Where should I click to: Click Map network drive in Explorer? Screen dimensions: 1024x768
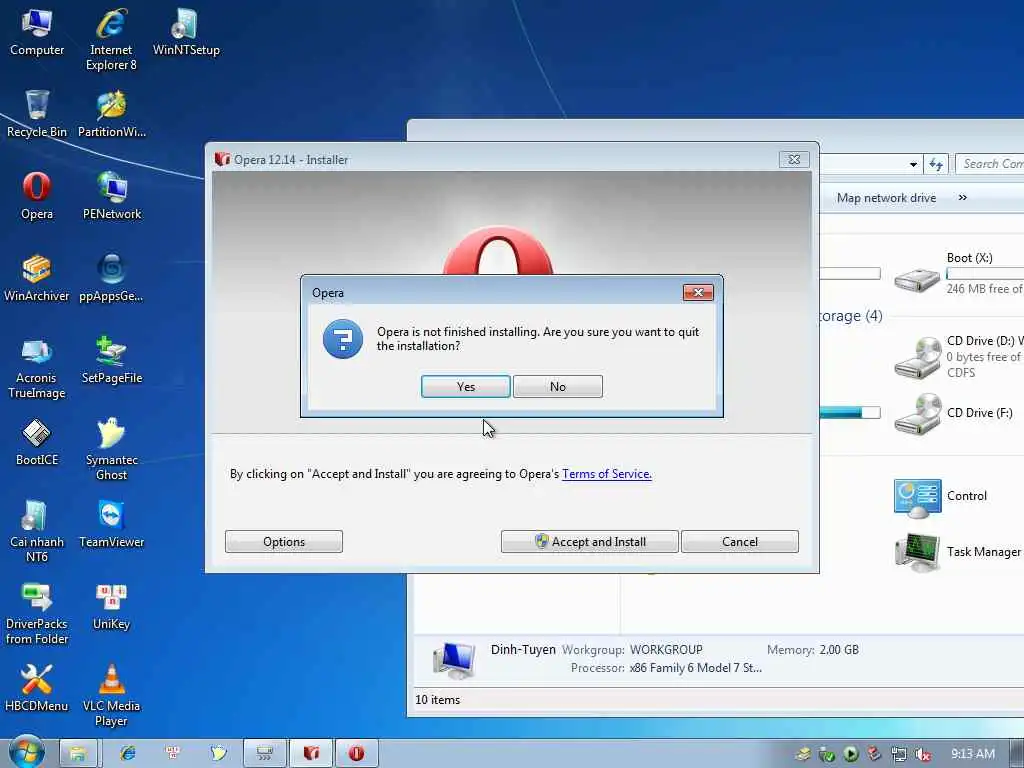pyautogui.click(x=886, y=198)
